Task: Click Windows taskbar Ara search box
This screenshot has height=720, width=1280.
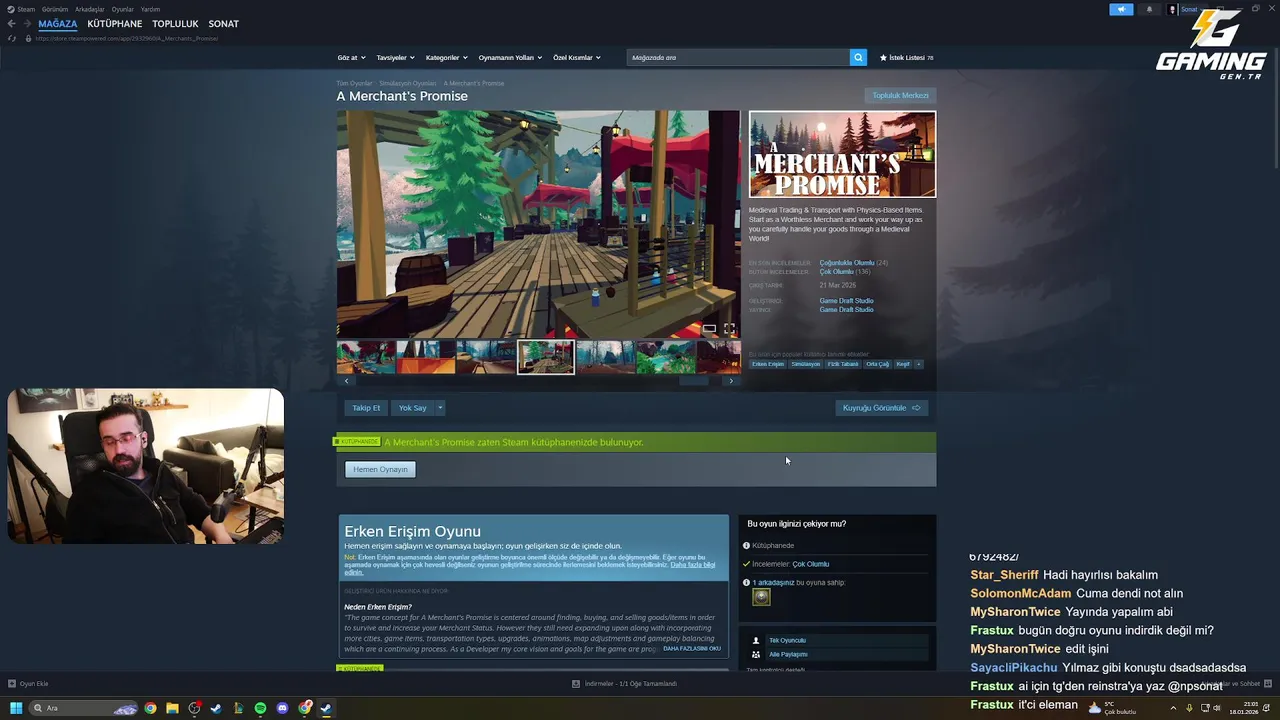Action: click(x=84, y=708)
